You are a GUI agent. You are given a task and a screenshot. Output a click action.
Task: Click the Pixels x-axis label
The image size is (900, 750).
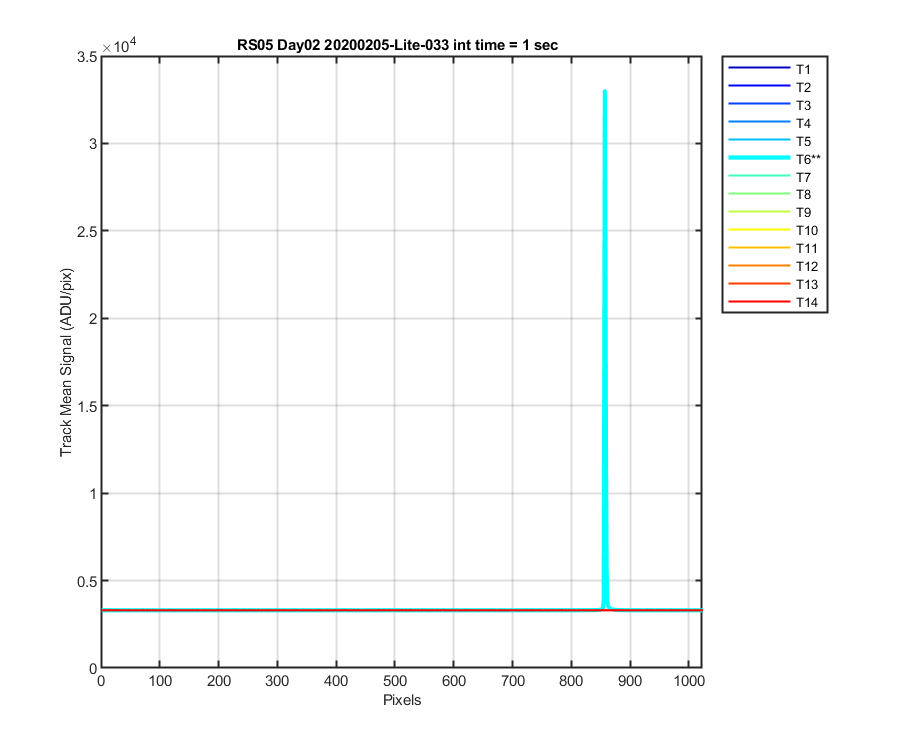tap(402, 700)
